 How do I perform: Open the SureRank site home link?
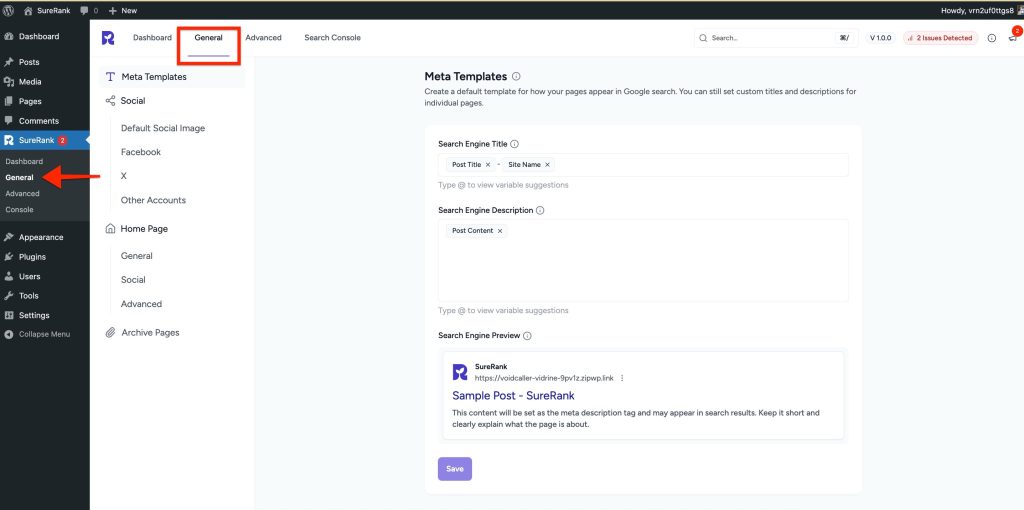pyautogui.click(x=47, y=10)
